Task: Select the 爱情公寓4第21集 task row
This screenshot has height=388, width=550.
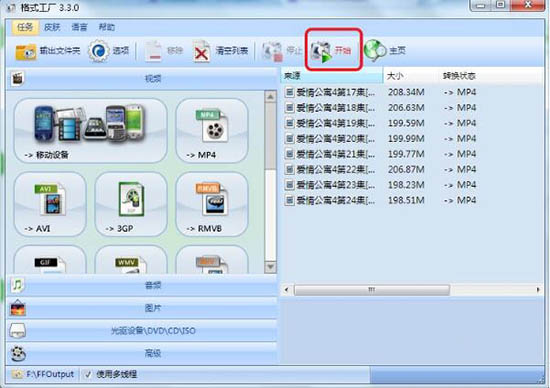Action: (x=412, y=154)
